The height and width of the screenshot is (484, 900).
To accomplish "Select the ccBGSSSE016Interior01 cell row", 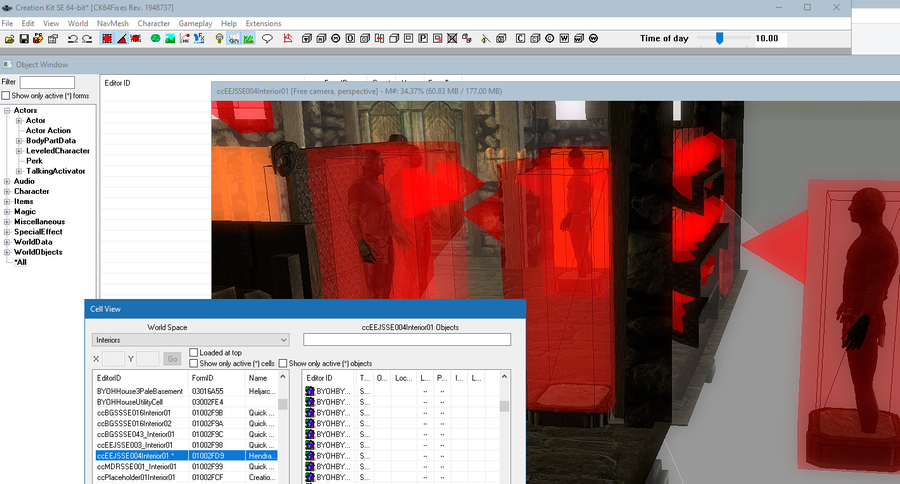I will [x=185, y=413].
